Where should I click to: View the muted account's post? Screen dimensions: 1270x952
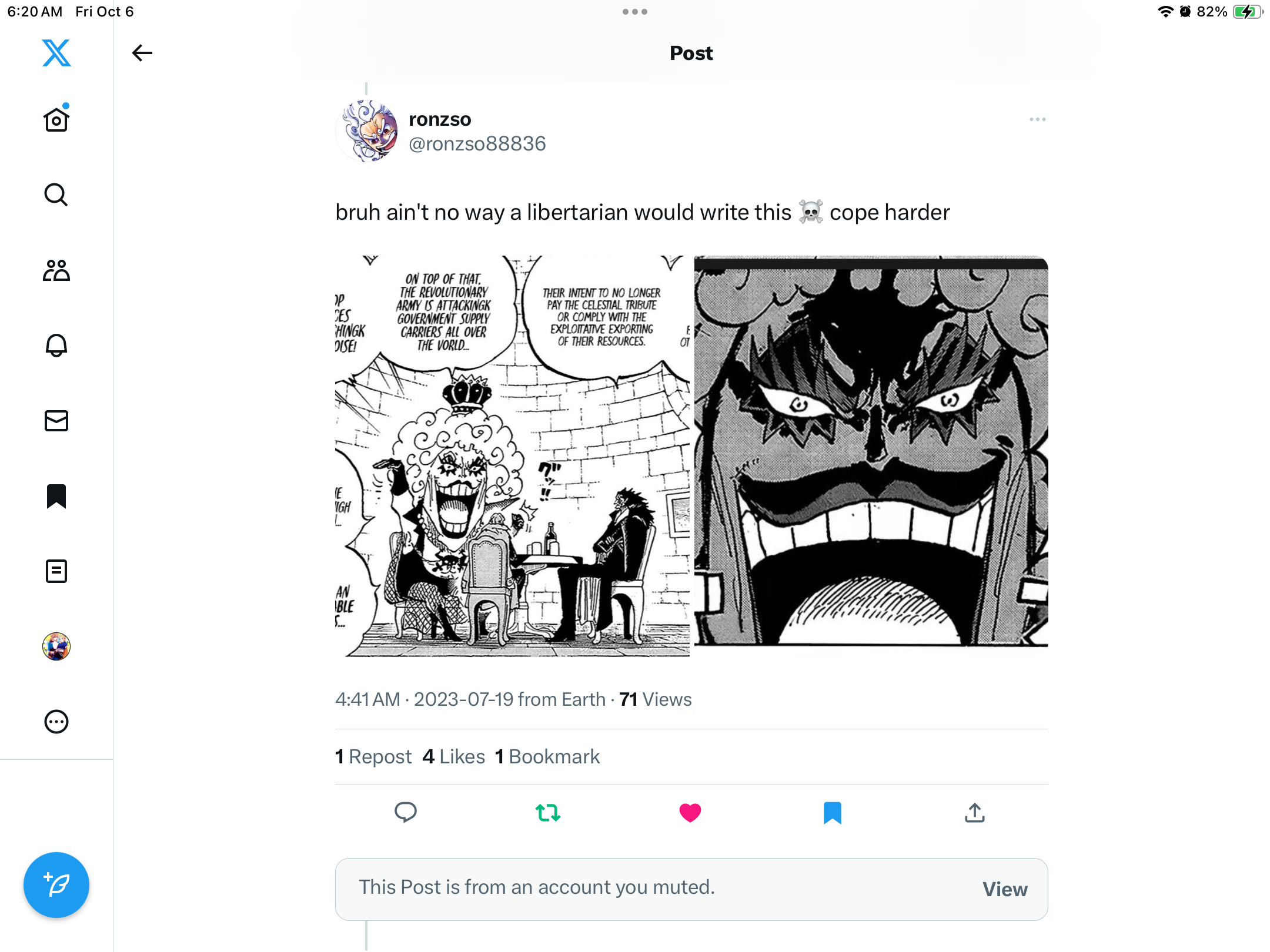[1005, 889]
